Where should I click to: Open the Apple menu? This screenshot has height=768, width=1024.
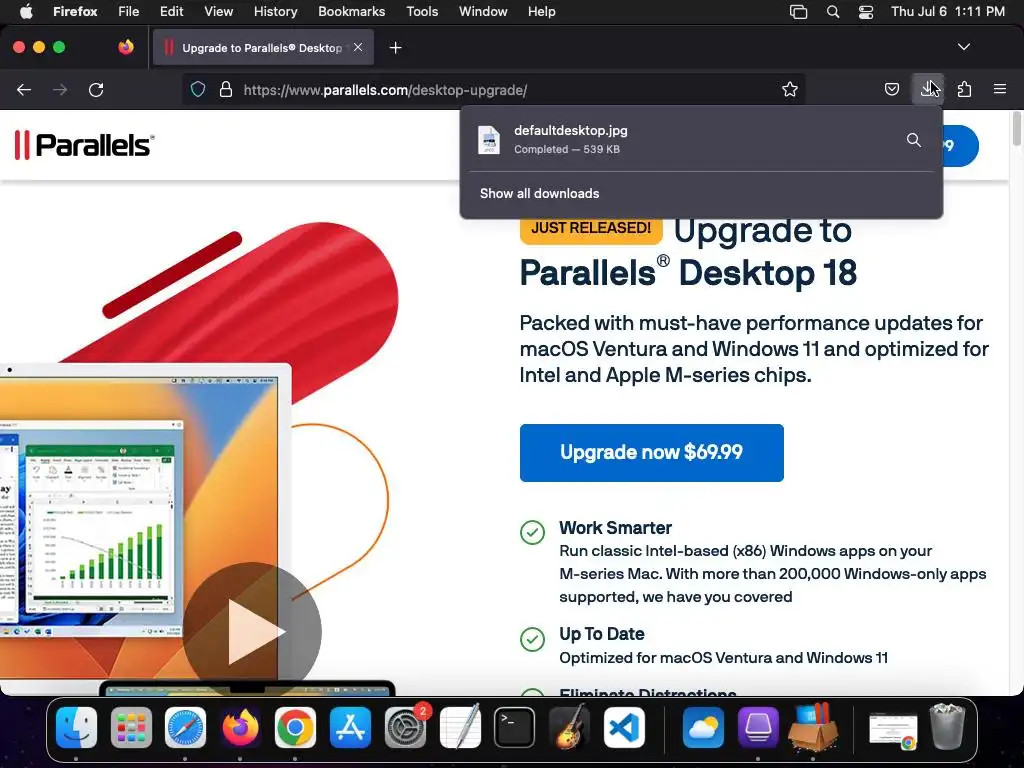[26, 11]
